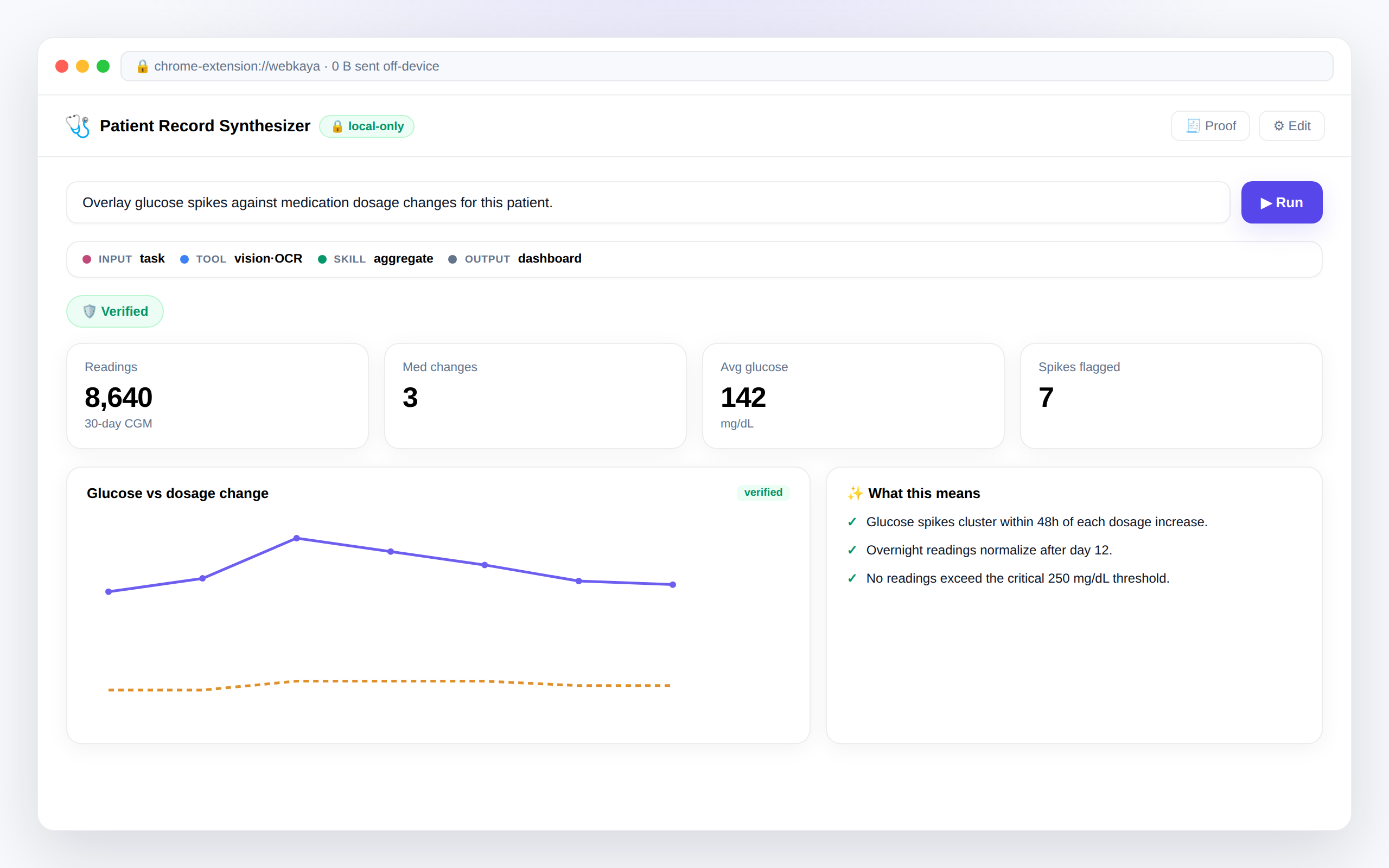Click the Spikes flagged stat card
This screenshot has height=868, width=1389.
(1171, 396)
